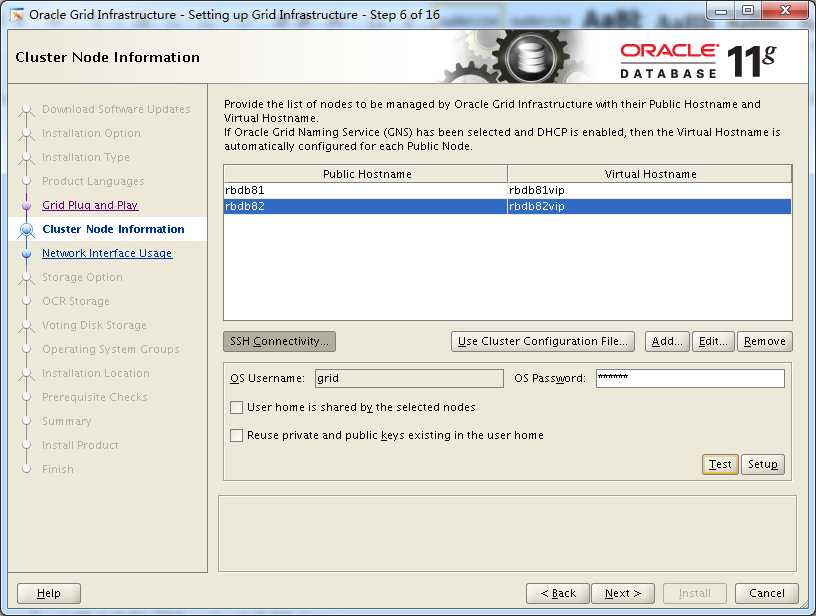816x616 pixels.
Task: Add a new cluster node
Action: (x=667, y=341)
